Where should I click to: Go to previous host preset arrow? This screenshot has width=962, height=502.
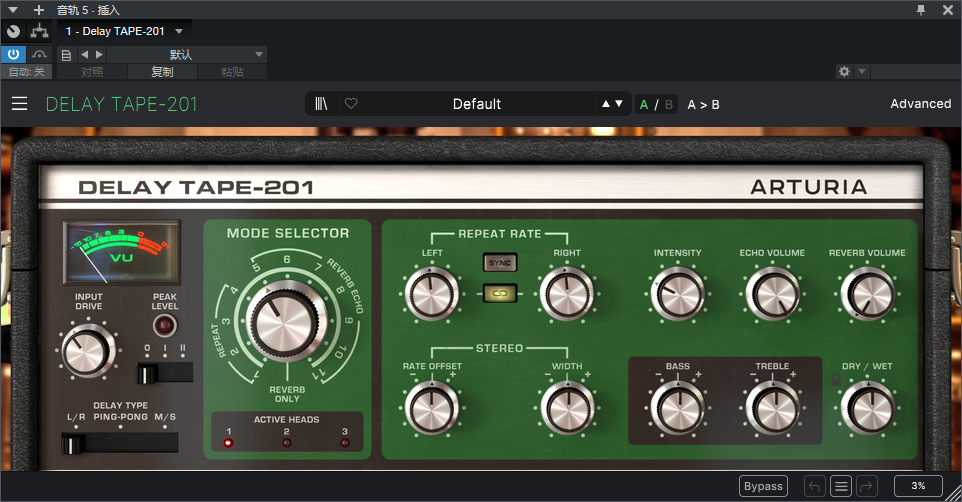click(x=85, y=55)
